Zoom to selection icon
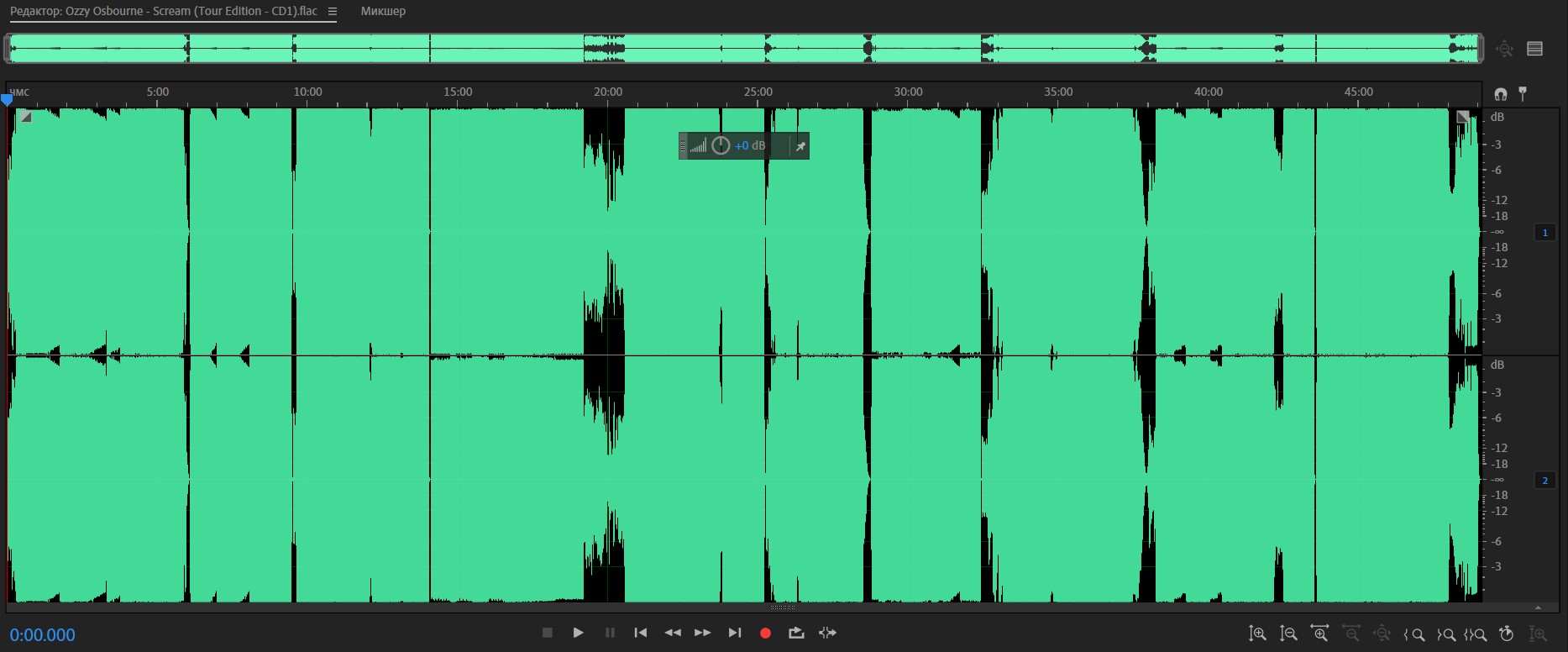Viewport: 1568px width, 652px height. (1476, 635)
